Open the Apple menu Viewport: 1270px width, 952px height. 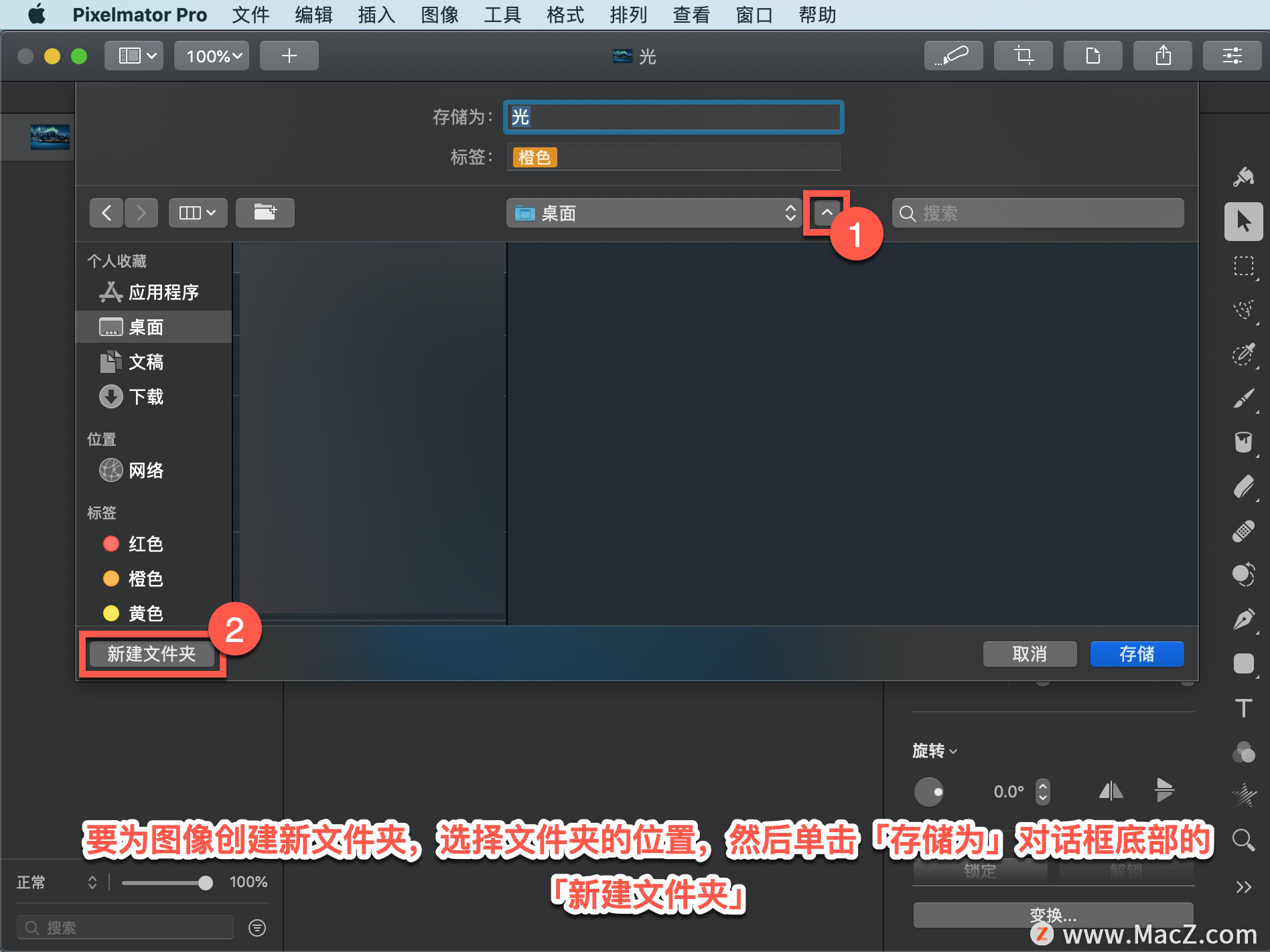coord(38,14)
